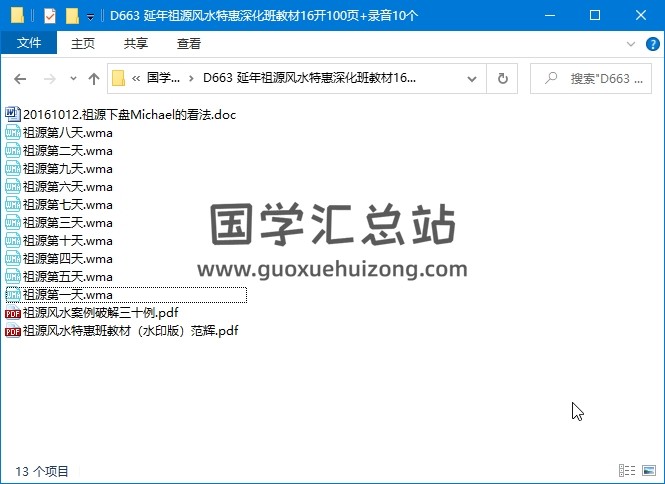Switch to large icons view in status bar
Viewport: 665px width, 484px height.
[x=648, y=470]
